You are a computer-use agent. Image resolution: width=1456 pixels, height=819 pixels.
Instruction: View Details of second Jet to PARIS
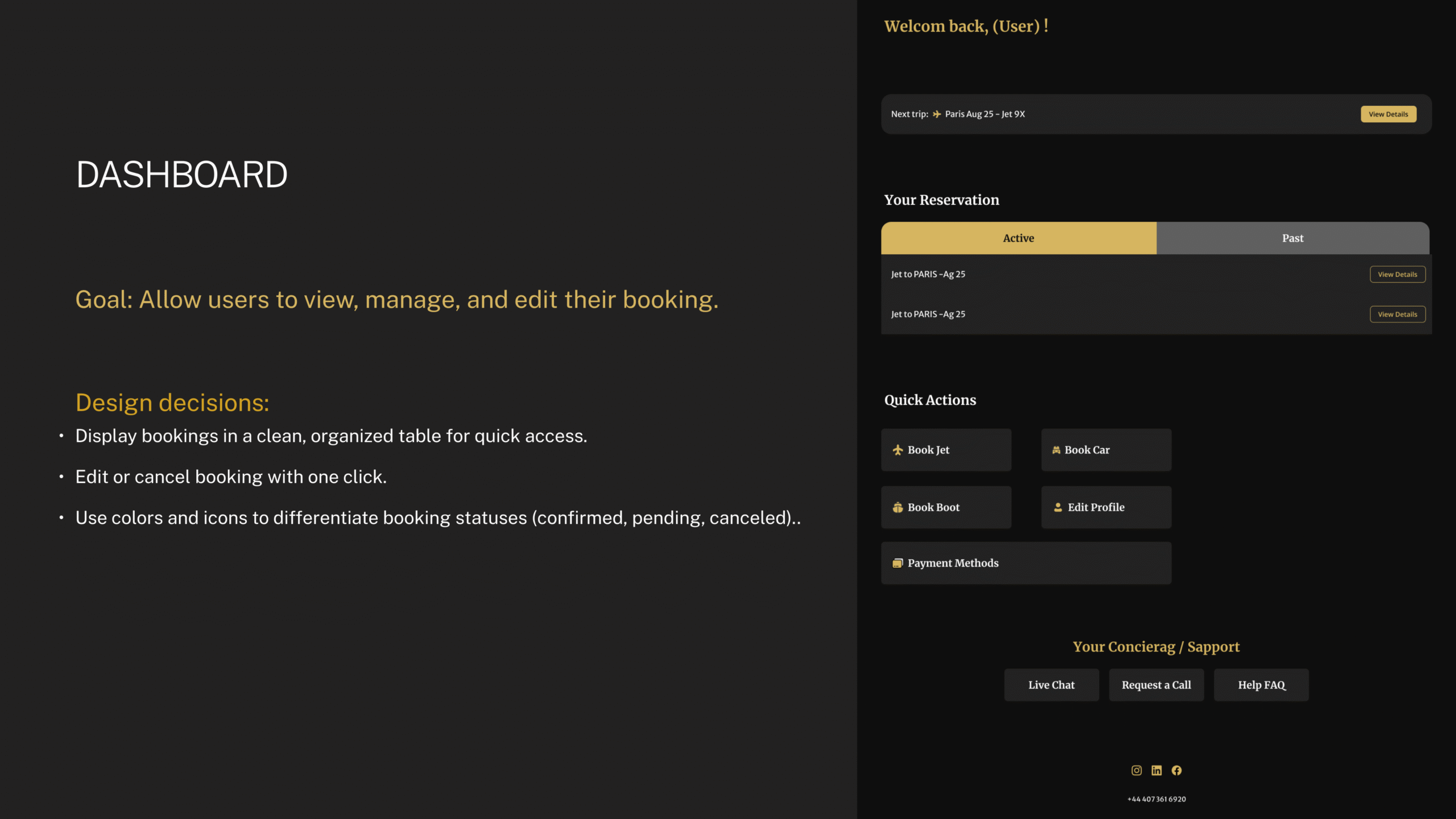click(x=1397, y=314)
